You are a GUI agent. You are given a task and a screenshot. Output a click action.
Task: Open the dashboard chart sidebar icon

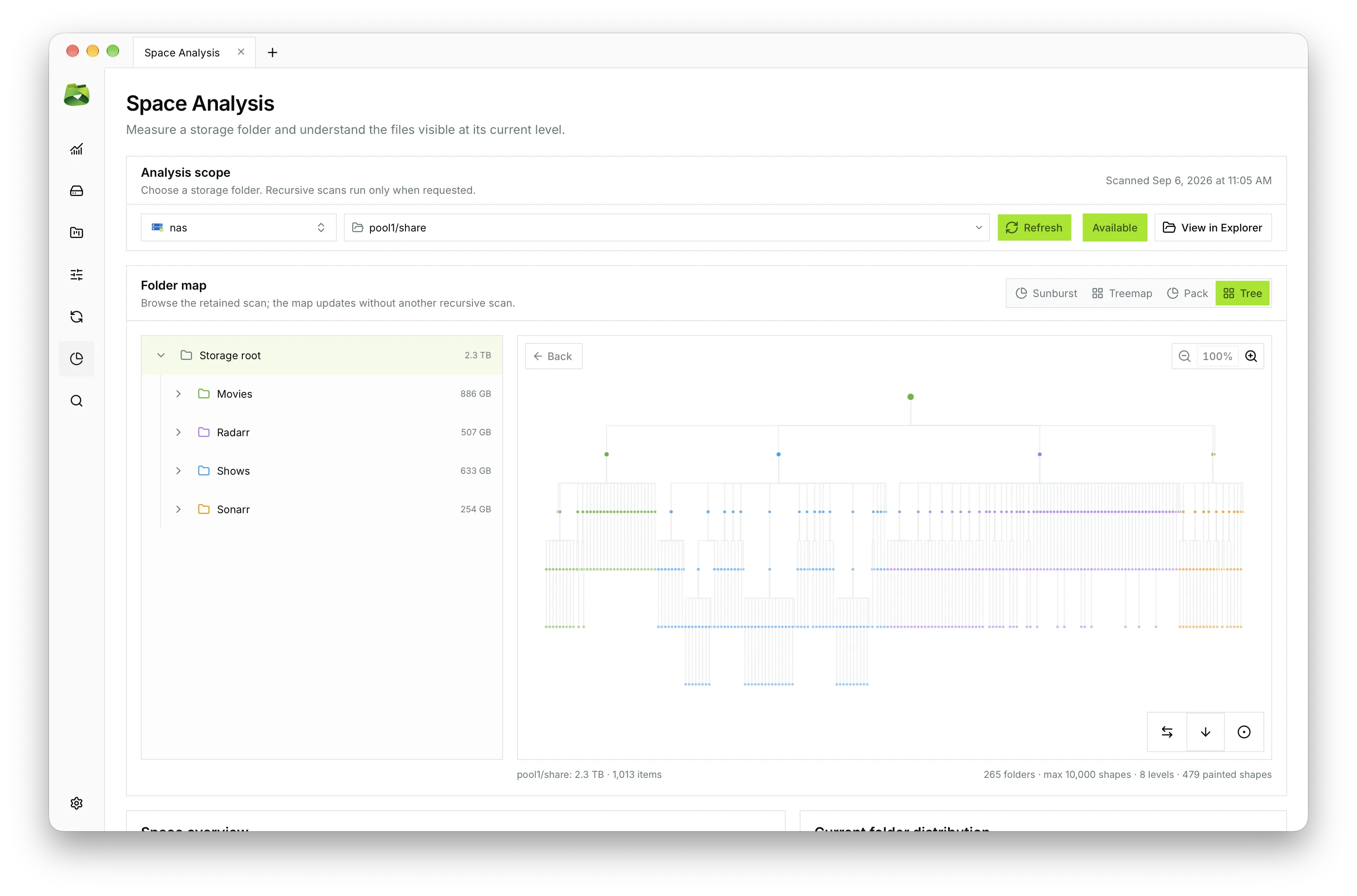point(77,149)
